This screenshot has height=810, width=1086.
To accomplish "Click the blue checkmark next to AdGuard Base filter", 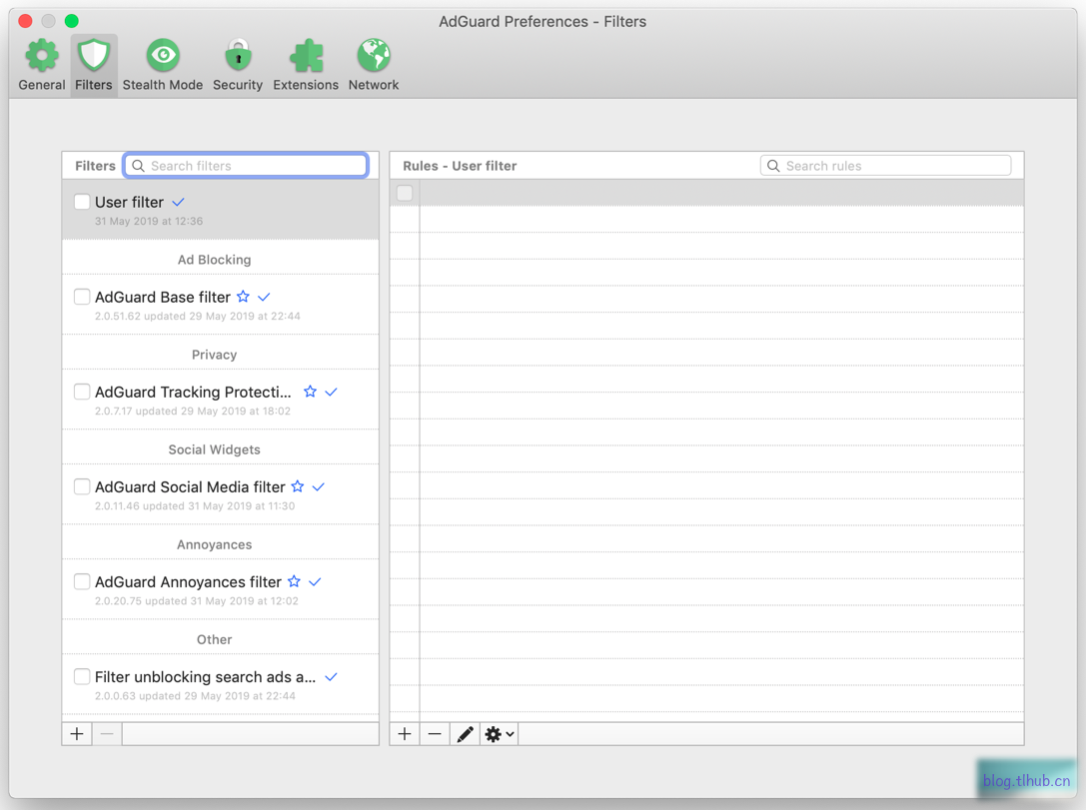I will pyautogui.click(x=264, y=297).
